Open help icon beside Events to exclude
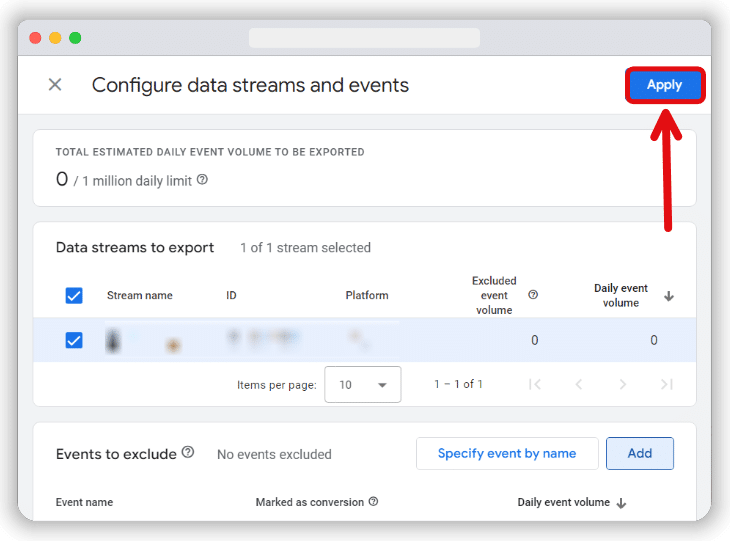The width and height of the screenshot is (730, 541). tap(188, 452)
